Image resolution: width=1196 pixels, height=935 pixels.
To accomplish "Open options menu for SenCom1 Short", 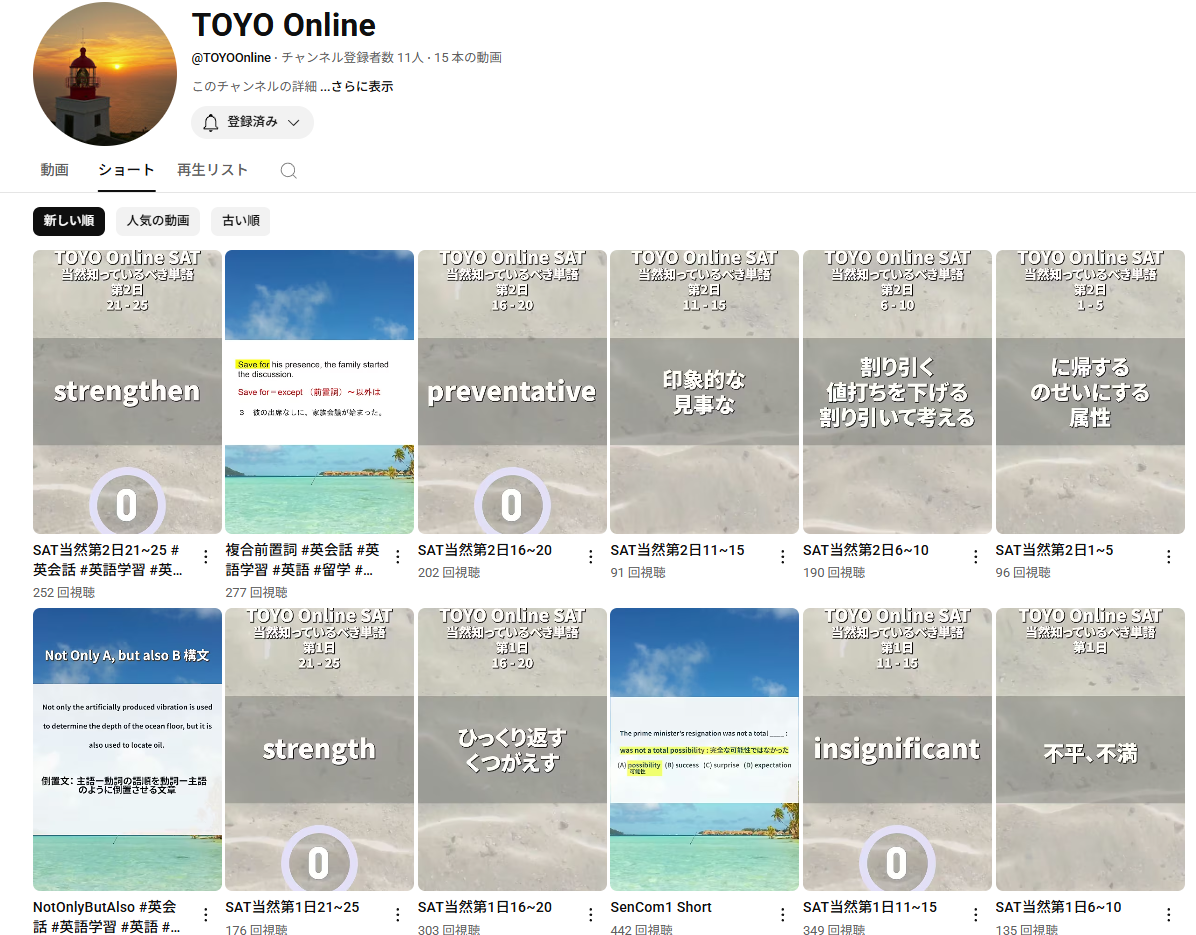I will point(783,914).
